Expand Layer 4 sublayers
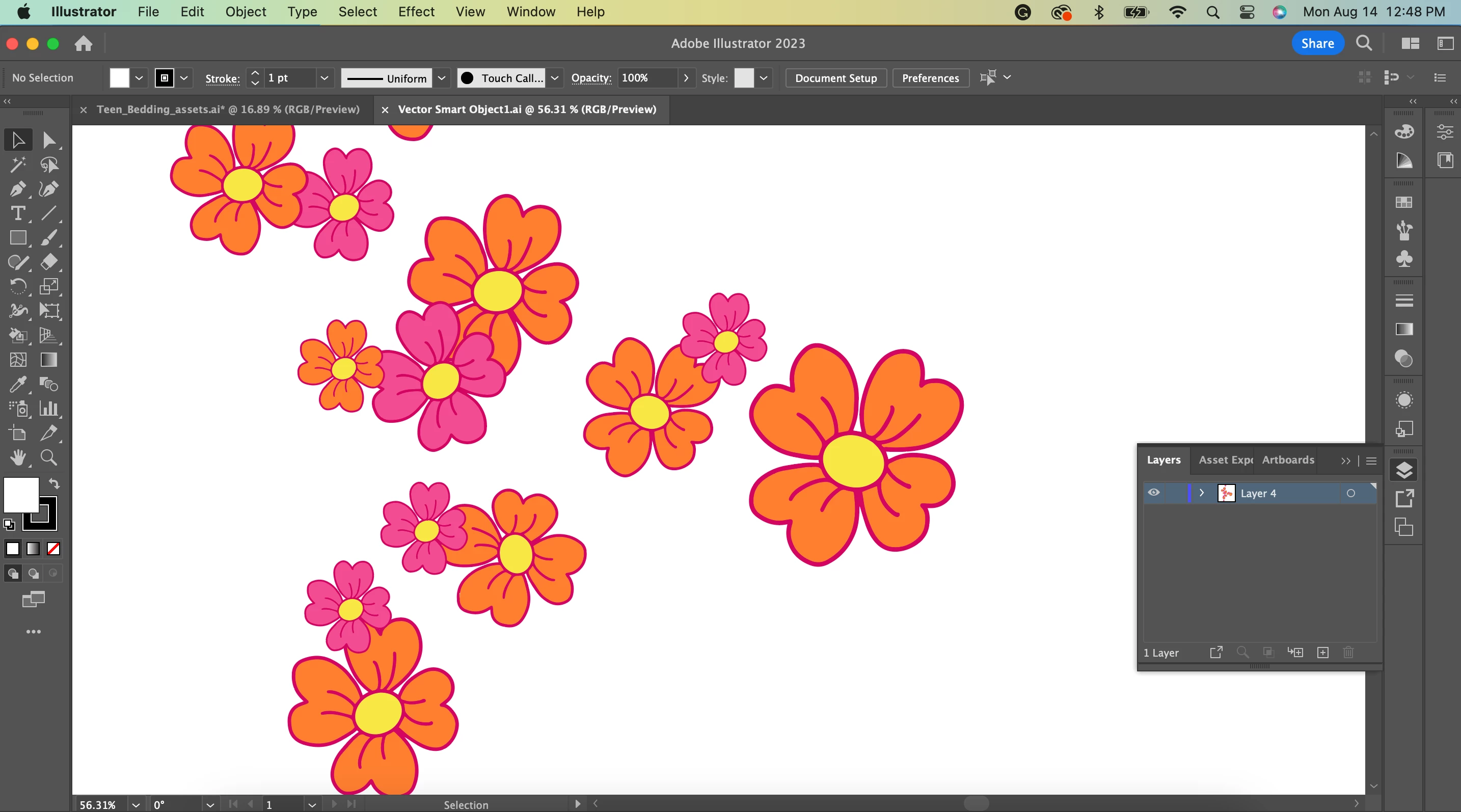1461x812 pixels. tap(1201, 493)
